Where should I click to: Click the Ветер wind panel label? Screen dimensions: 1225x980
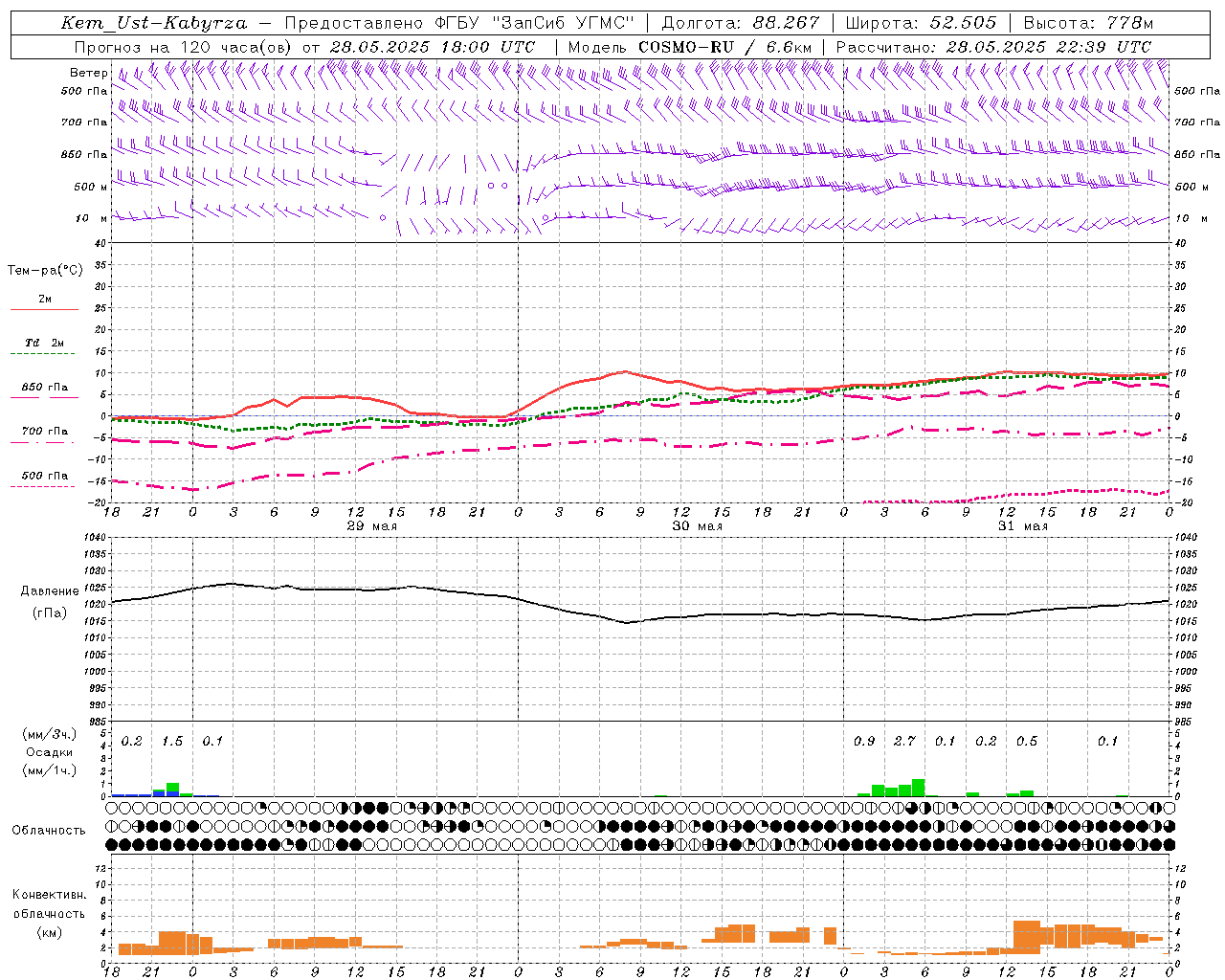[88, 73]
